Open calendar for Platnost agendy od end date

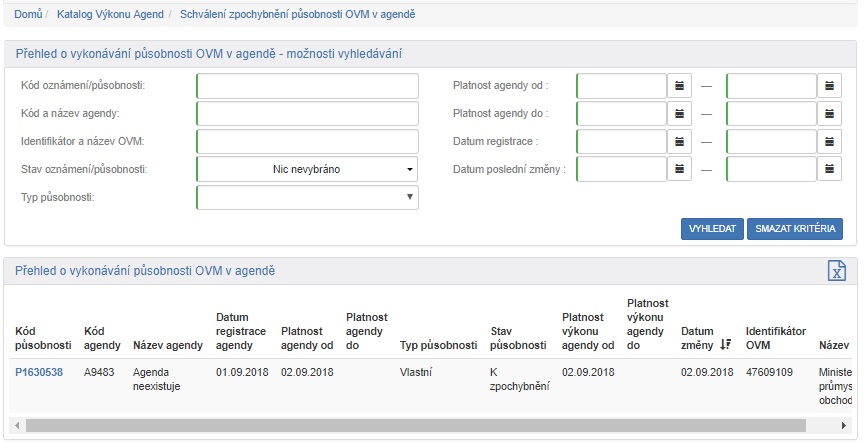point(830,86)
